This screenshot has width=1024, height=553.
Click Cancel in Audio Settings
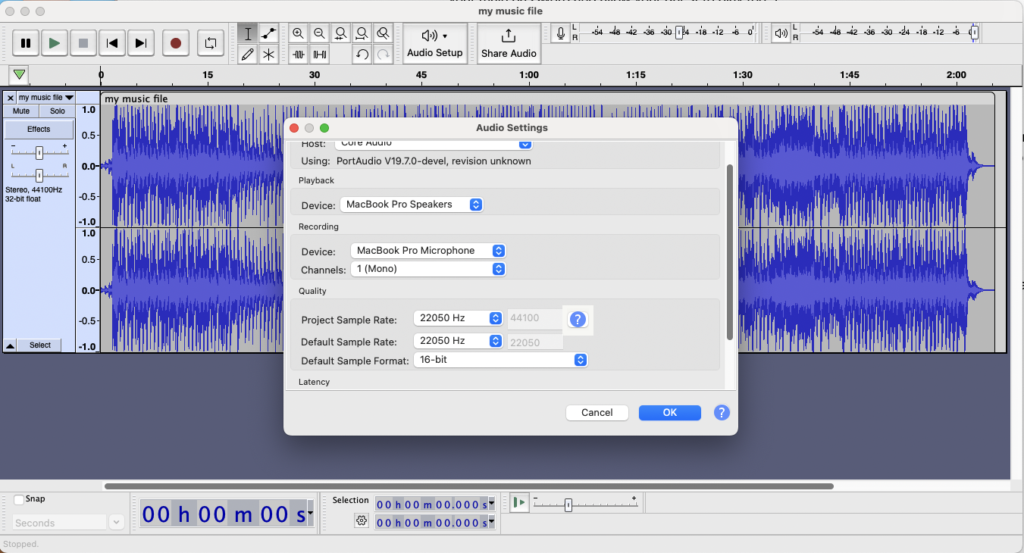[597, 412]
